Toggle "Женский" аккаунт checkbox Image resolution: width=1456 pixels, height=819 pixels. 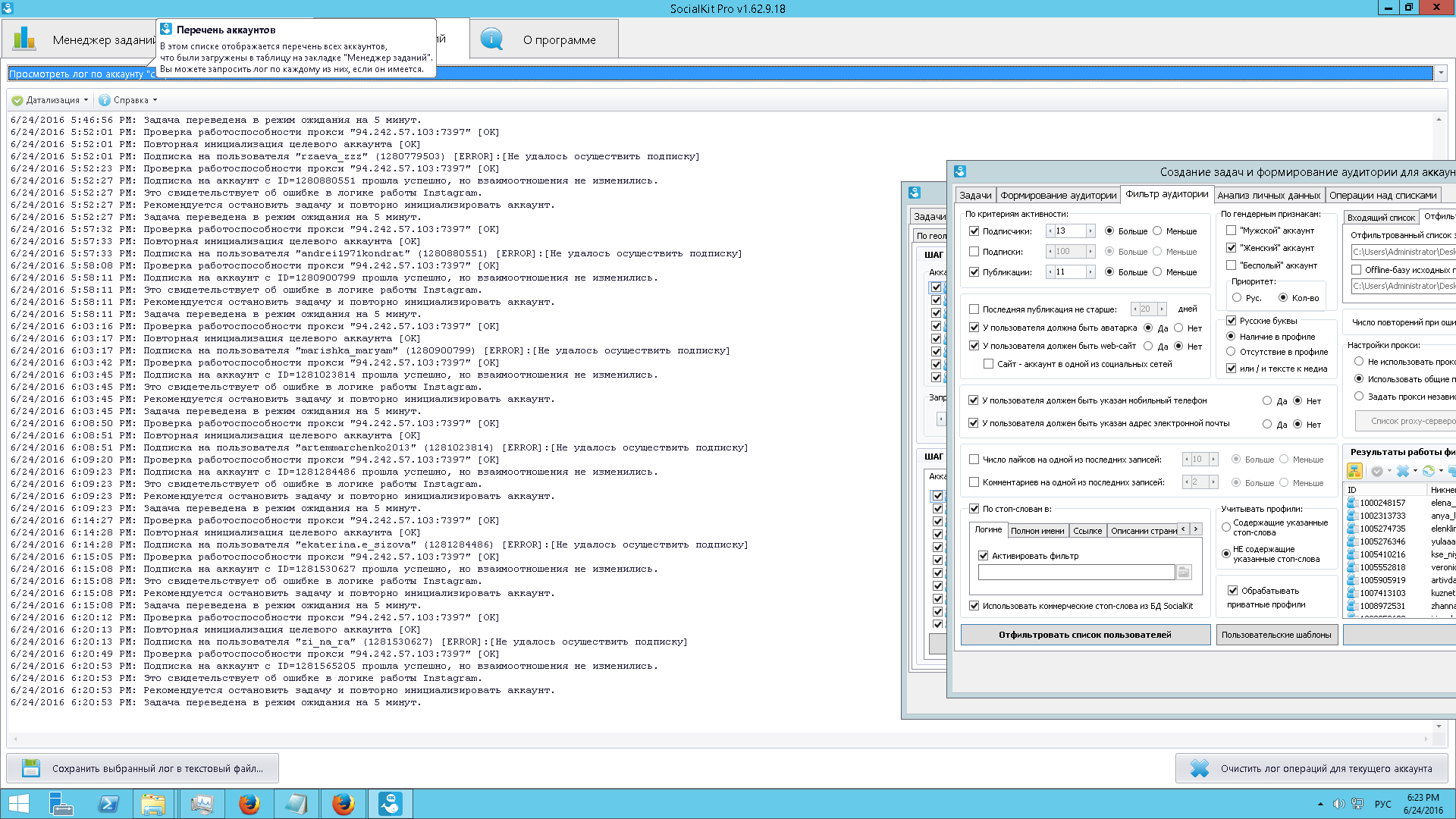point(1232,248)
